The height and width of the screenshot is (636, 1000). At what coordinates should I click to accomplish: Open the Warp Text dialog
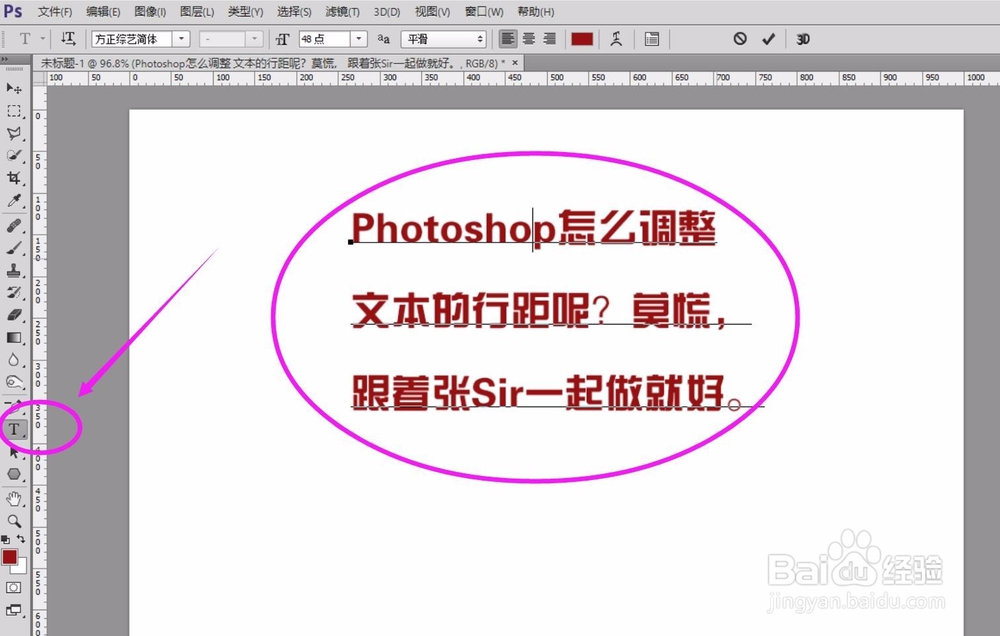(616, 39)
